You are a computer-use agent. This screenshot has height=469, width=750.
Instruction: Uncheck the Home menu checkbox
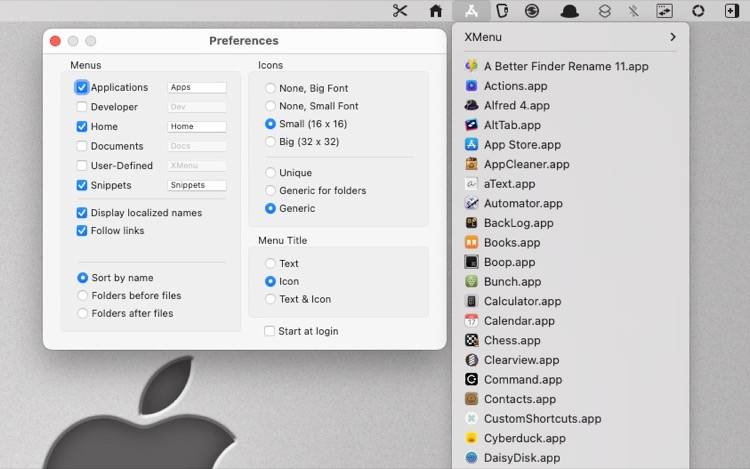click(x=82, y=126)
